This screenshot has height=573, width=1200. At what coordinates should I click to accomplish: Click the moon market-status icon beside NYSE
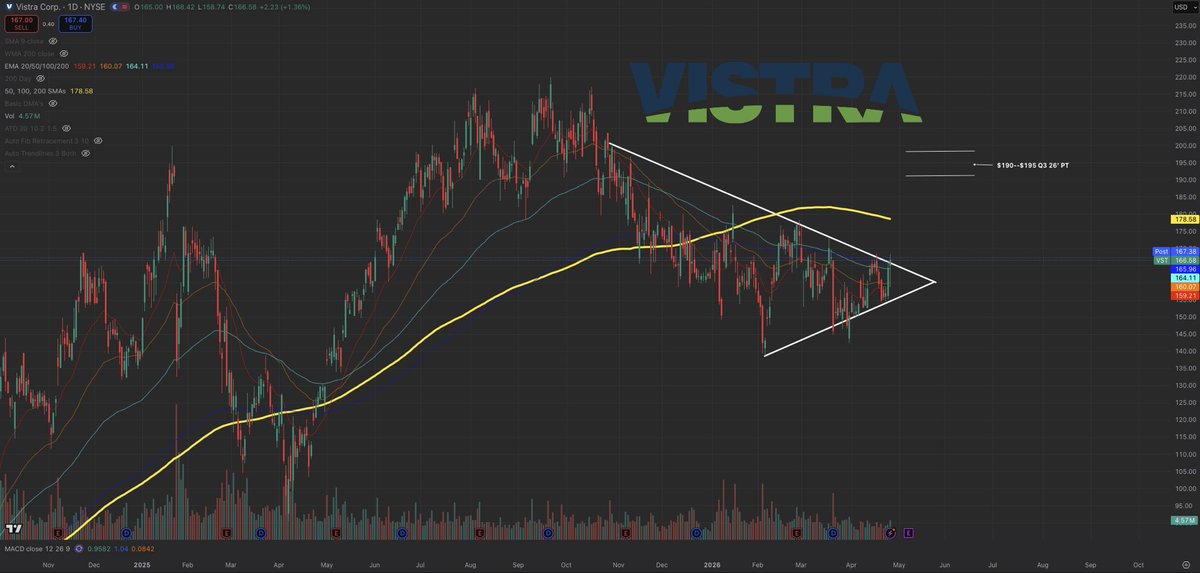[x=115, y=7]
